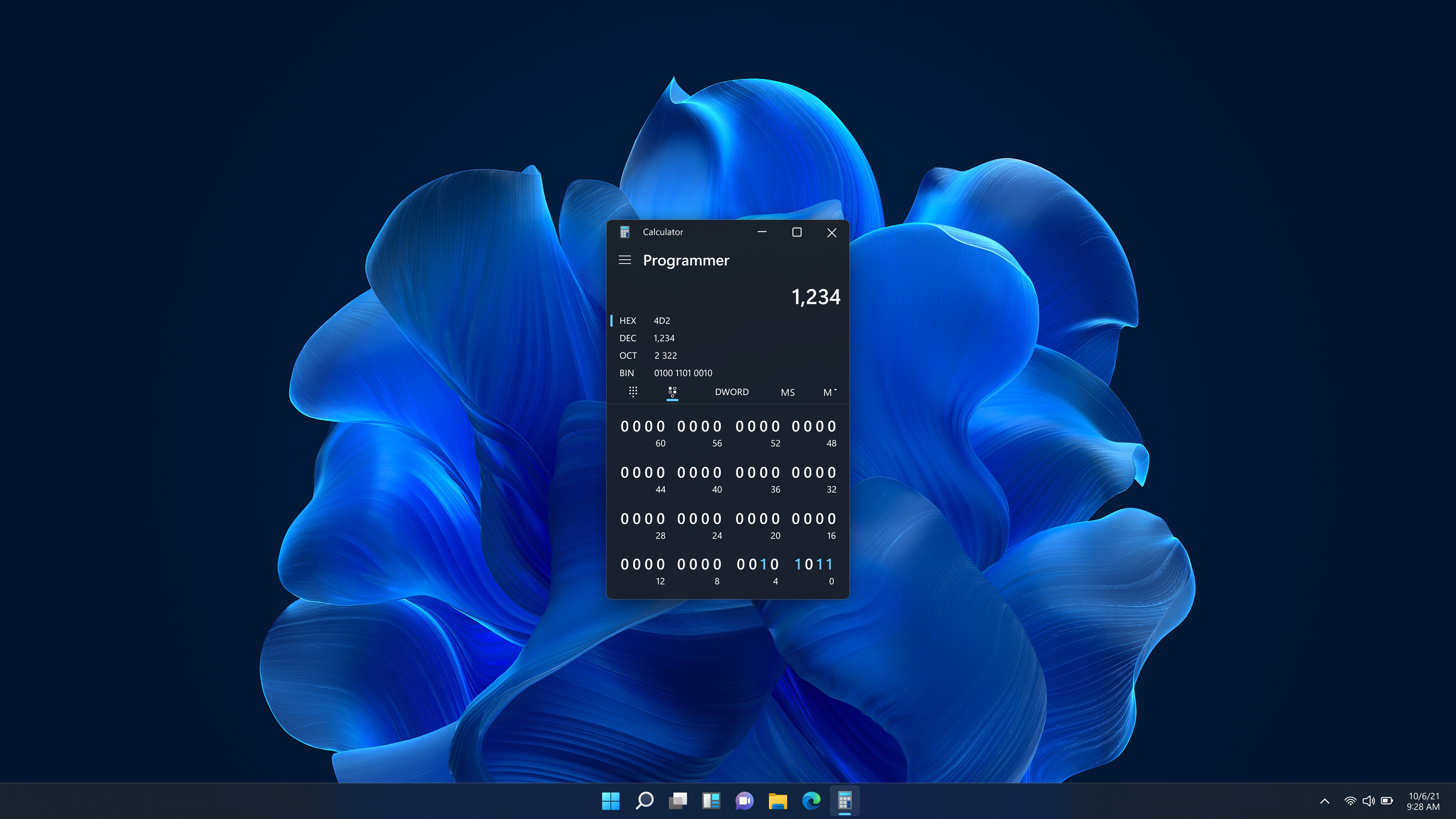
Task: Open the Calculator app icon in taskbar
Action: coord(844,801)
